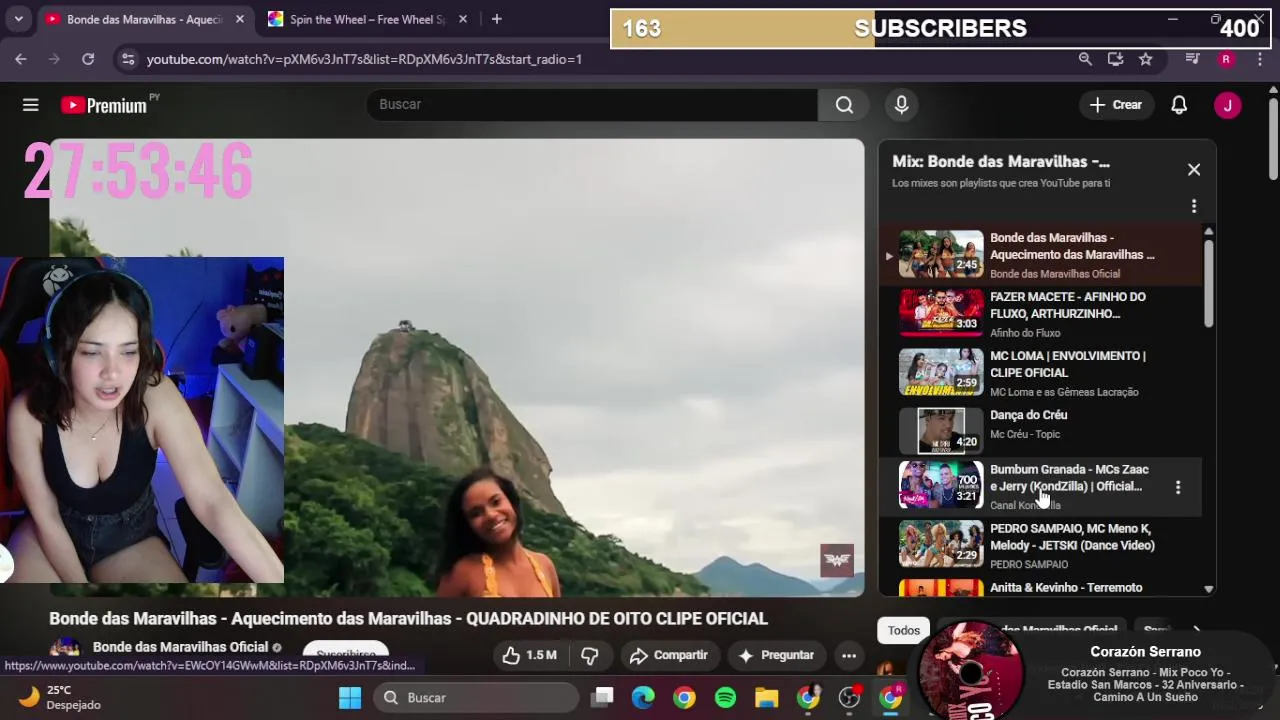The image size is (1280, 720).
Task: Open Spotify from the taskbar
Action: coord(726,698)
